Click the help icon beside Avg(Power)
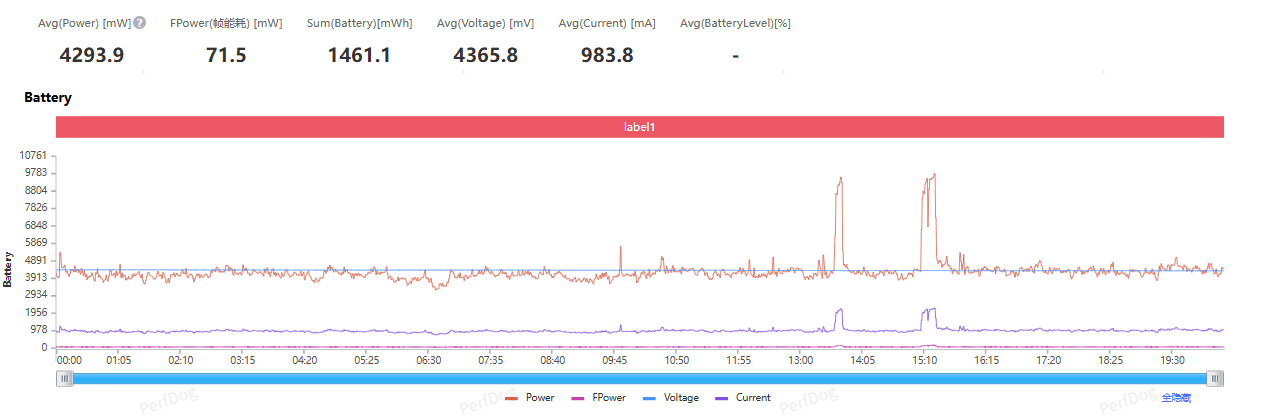Viewport: 1269px width, 420px height. click(140, 23)
